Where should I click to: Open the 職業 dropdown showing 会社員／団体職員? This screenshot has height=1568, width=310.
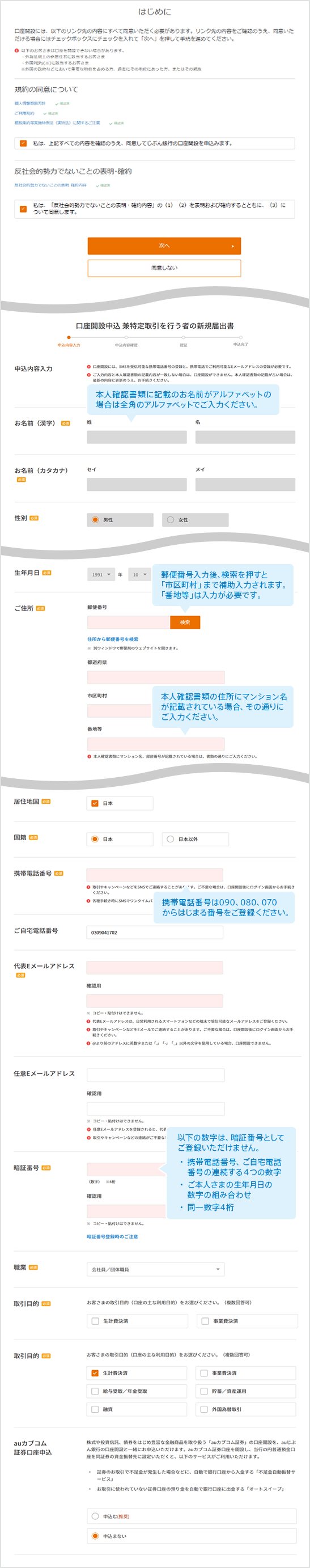pos(155,1269)
